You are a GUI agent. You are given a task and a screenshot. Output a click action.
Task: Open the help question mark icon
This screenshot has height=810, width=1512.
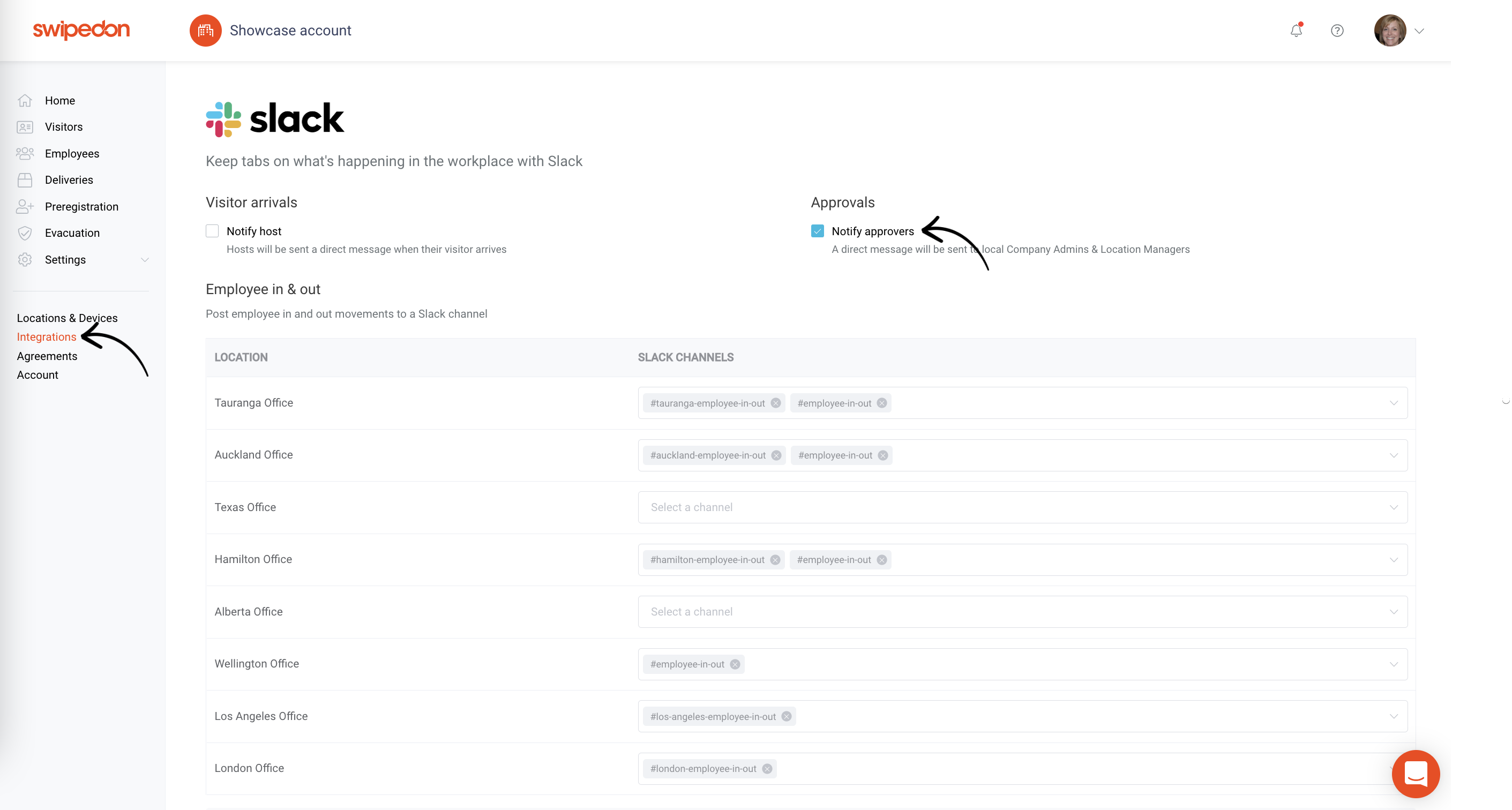(x=1337, y=31)
